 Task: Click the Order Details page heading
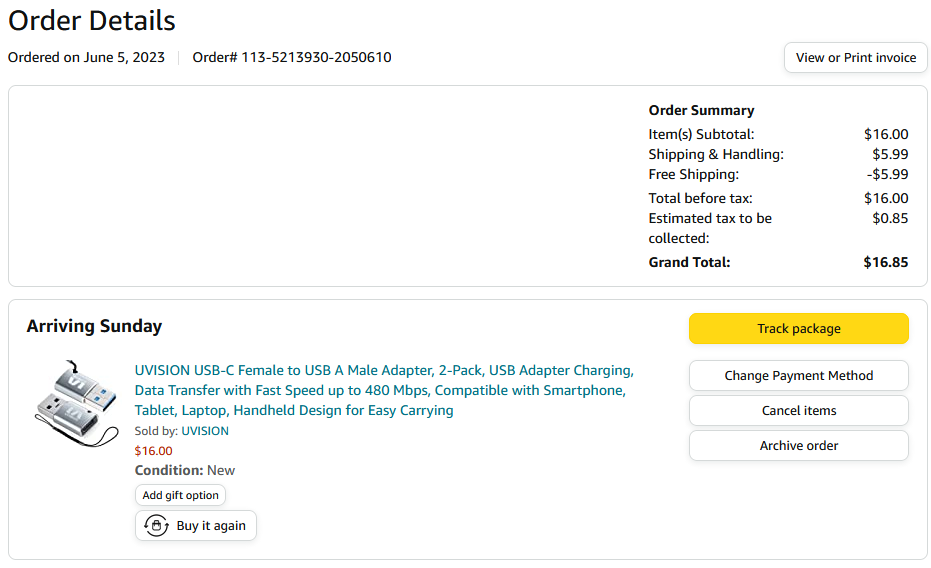(x=92, y=20)
